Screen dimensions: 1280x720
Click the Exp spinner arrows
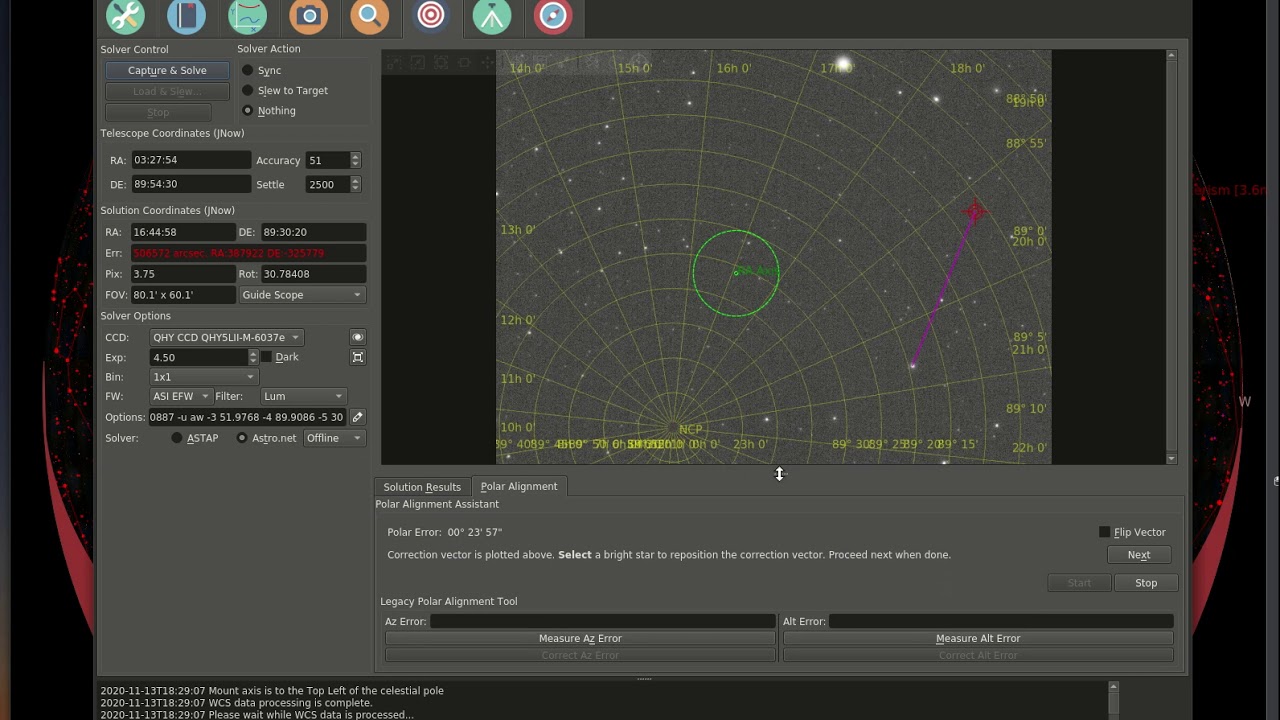[253, 357]
